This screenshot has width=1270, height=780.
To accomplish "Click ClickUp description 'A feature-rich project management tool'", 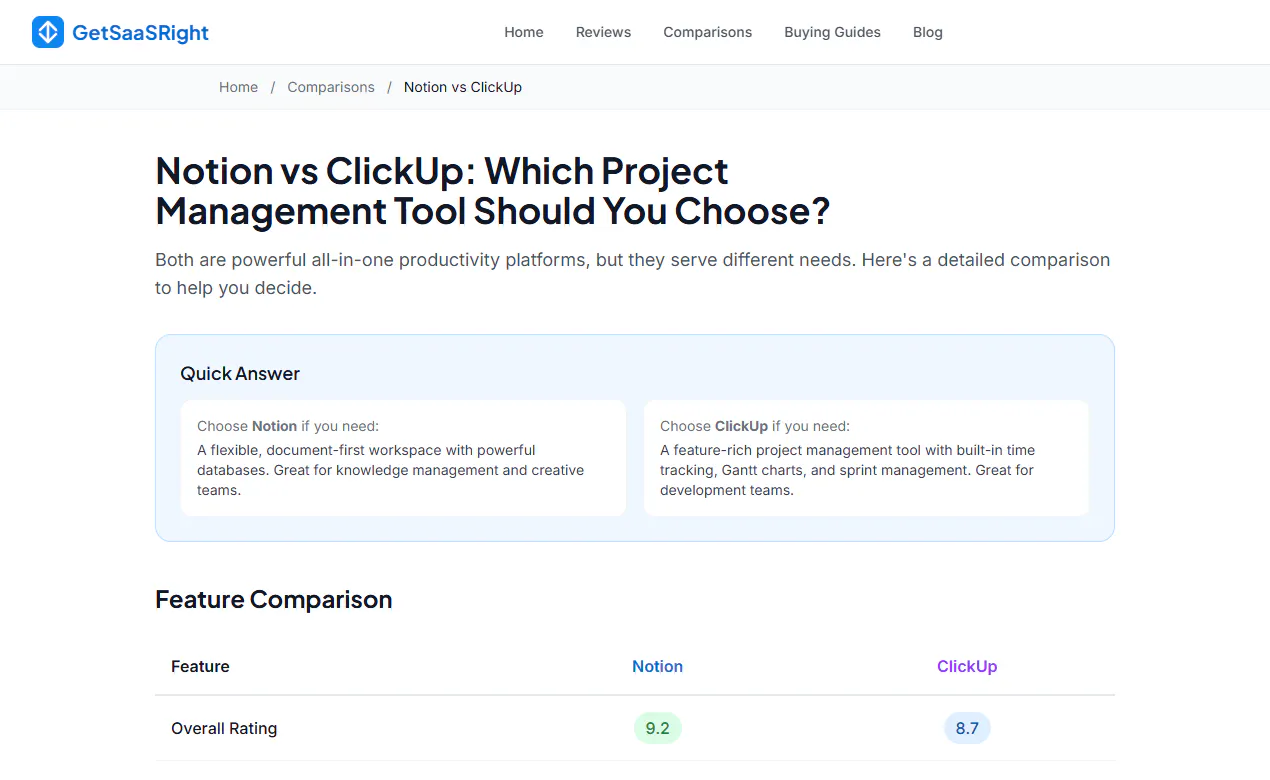I will coord(848,470).
